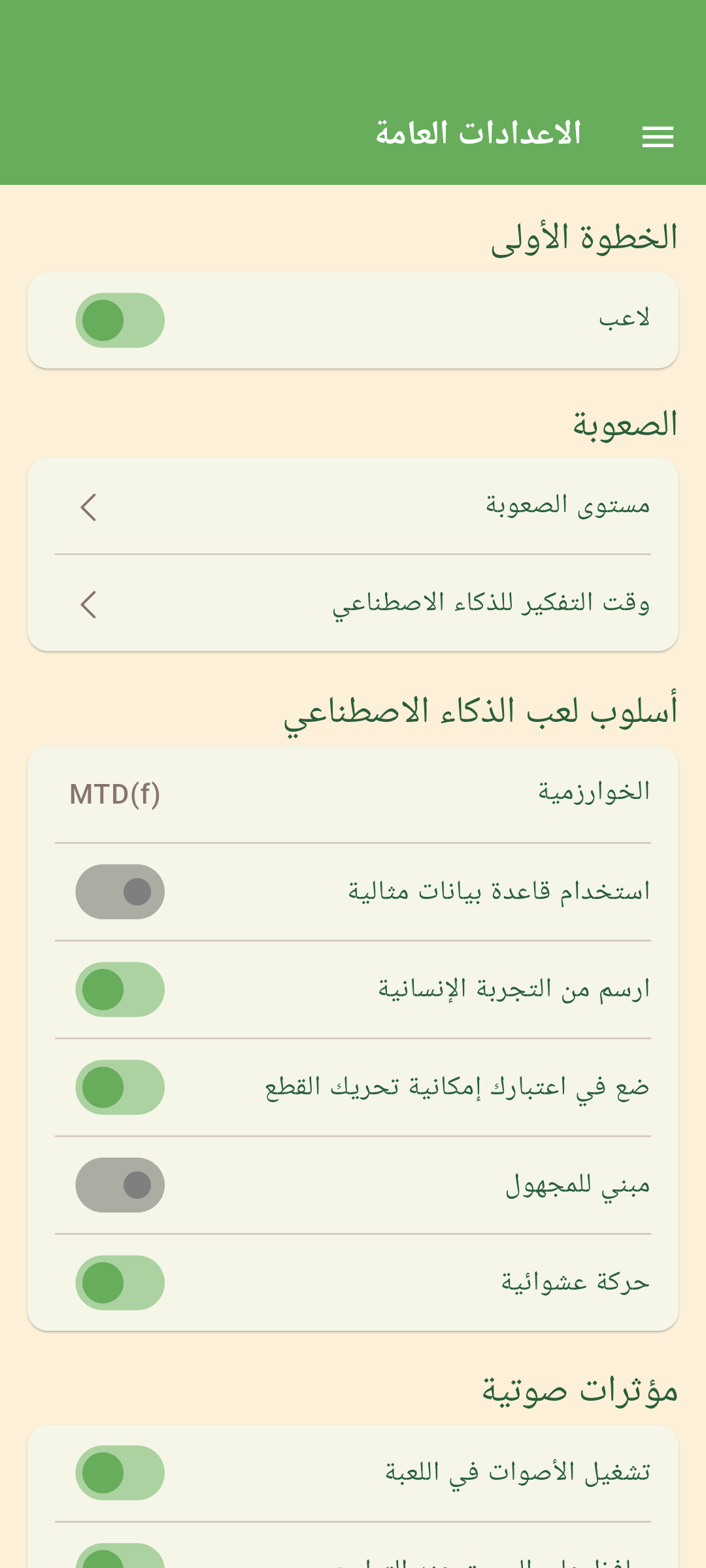Screen dimensions: 706x1568
Task: Enable استخدام قاعدة بيانات مثالية switch
Action: (120, 892)
